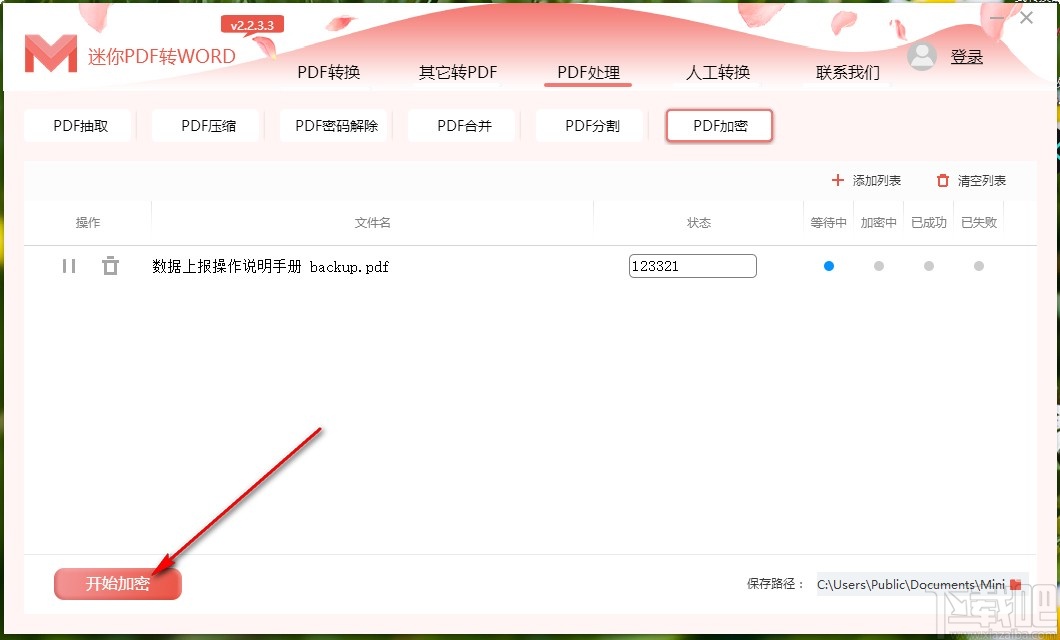Start encryption with 开始加密 button

coord(118,583)
